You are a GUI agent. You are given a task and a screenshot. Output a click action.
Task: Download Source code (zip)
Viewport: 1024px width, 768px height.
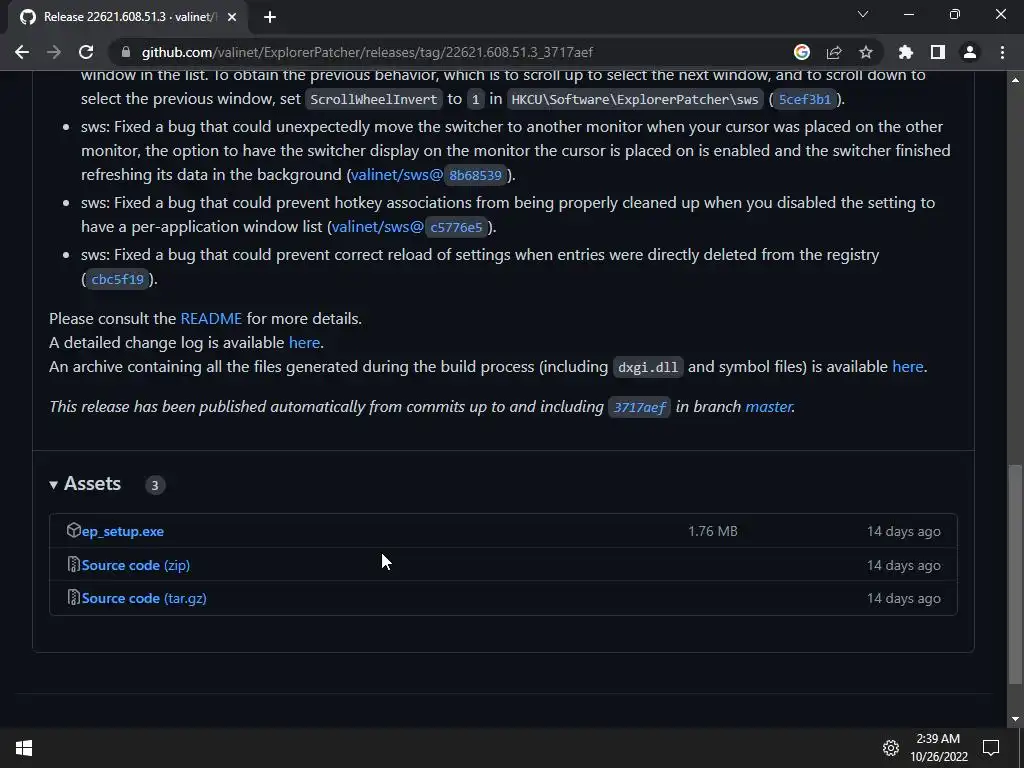(136, 566)
